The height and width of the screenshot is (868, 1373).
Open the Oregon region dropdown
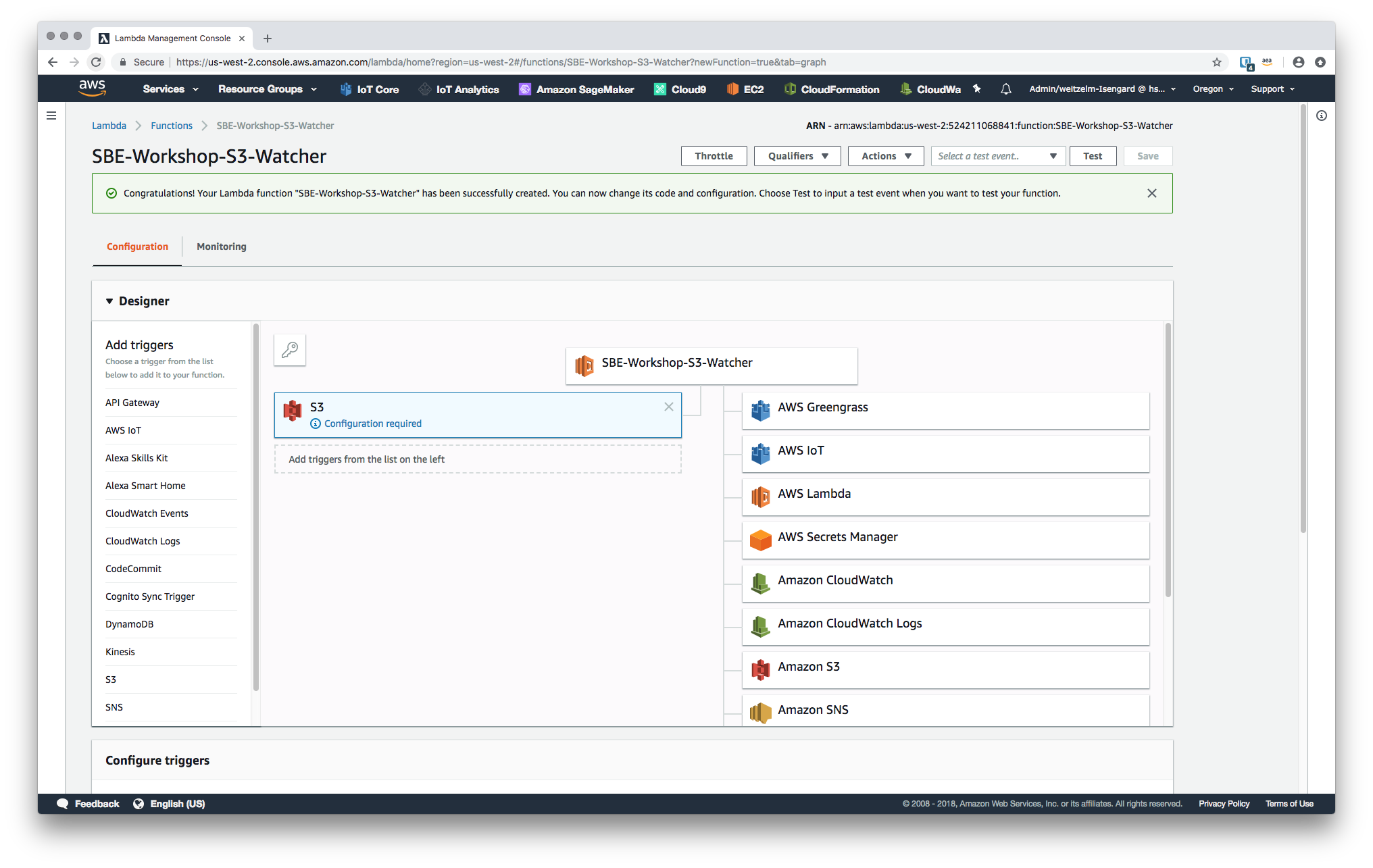(x=1214, y=89)
